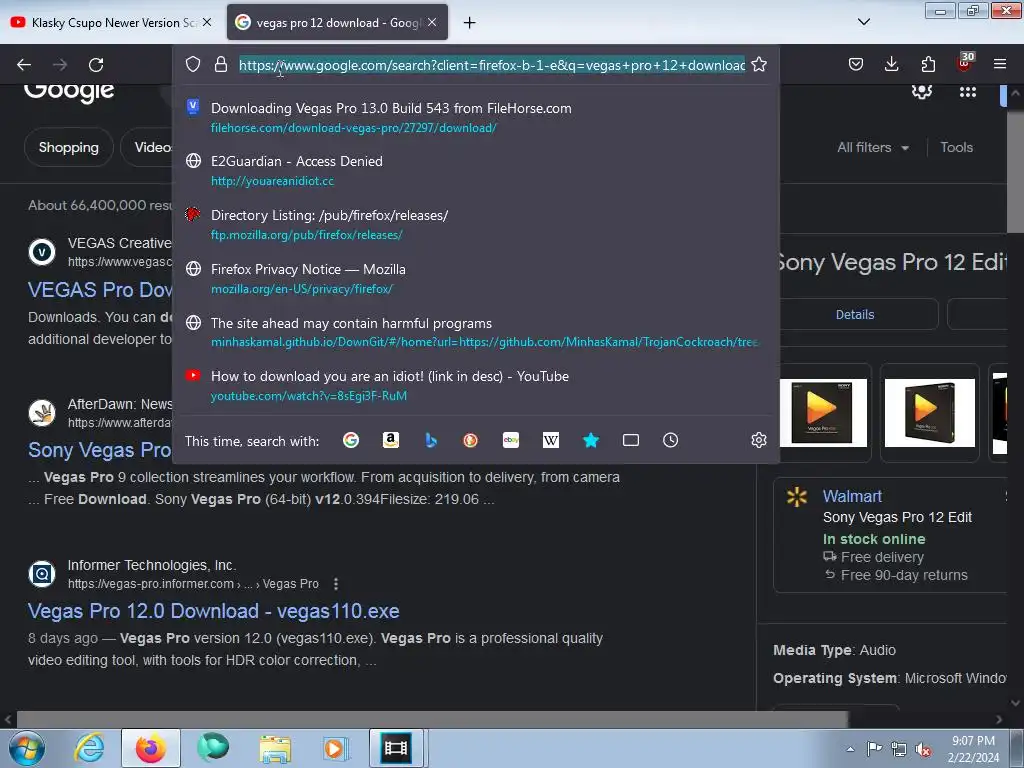The image size is (1024, 768).
Task: Show hidden system tray icons
Action: (850, 749)
